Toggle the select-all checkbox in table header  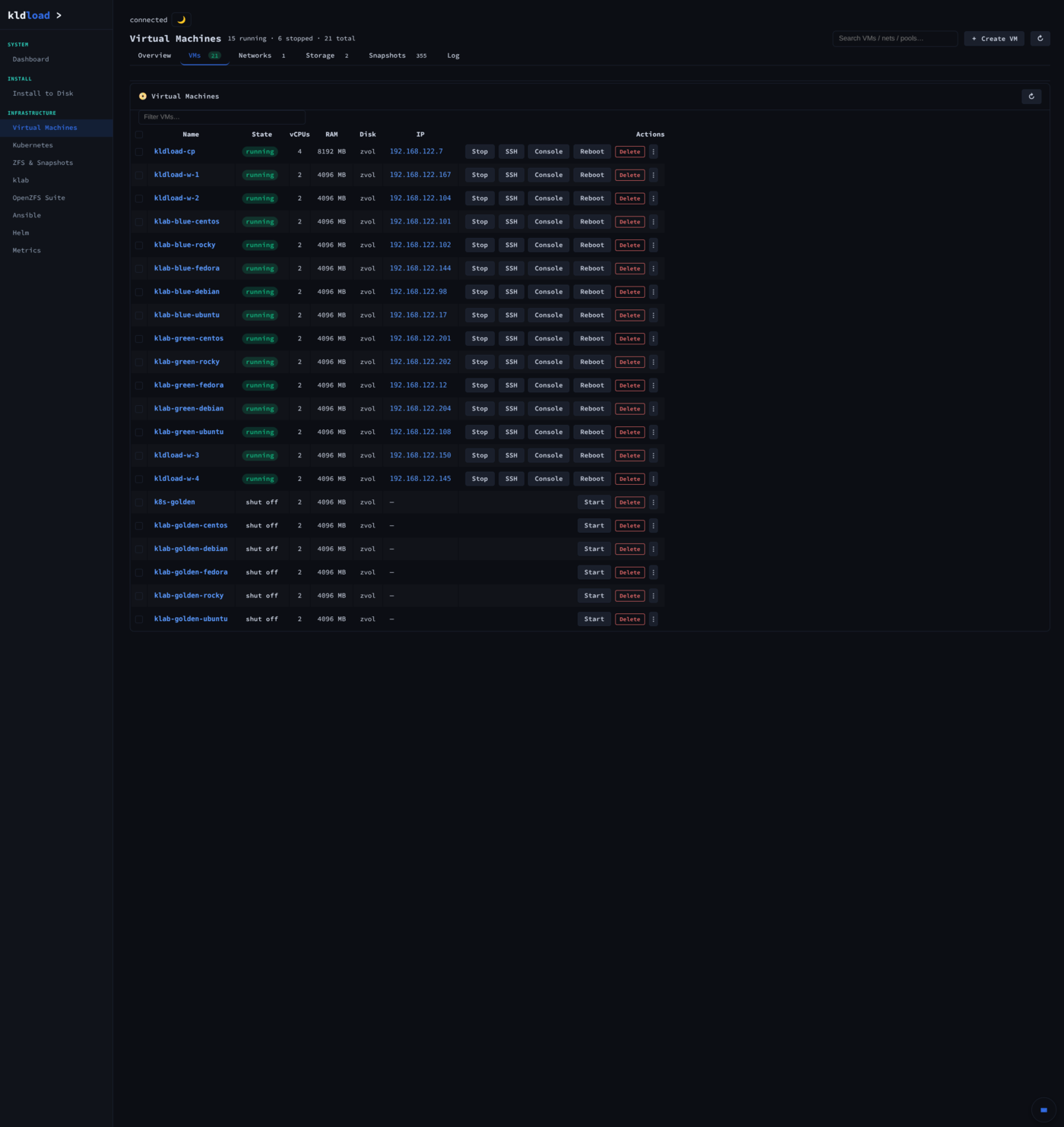(x=139, y=135)
